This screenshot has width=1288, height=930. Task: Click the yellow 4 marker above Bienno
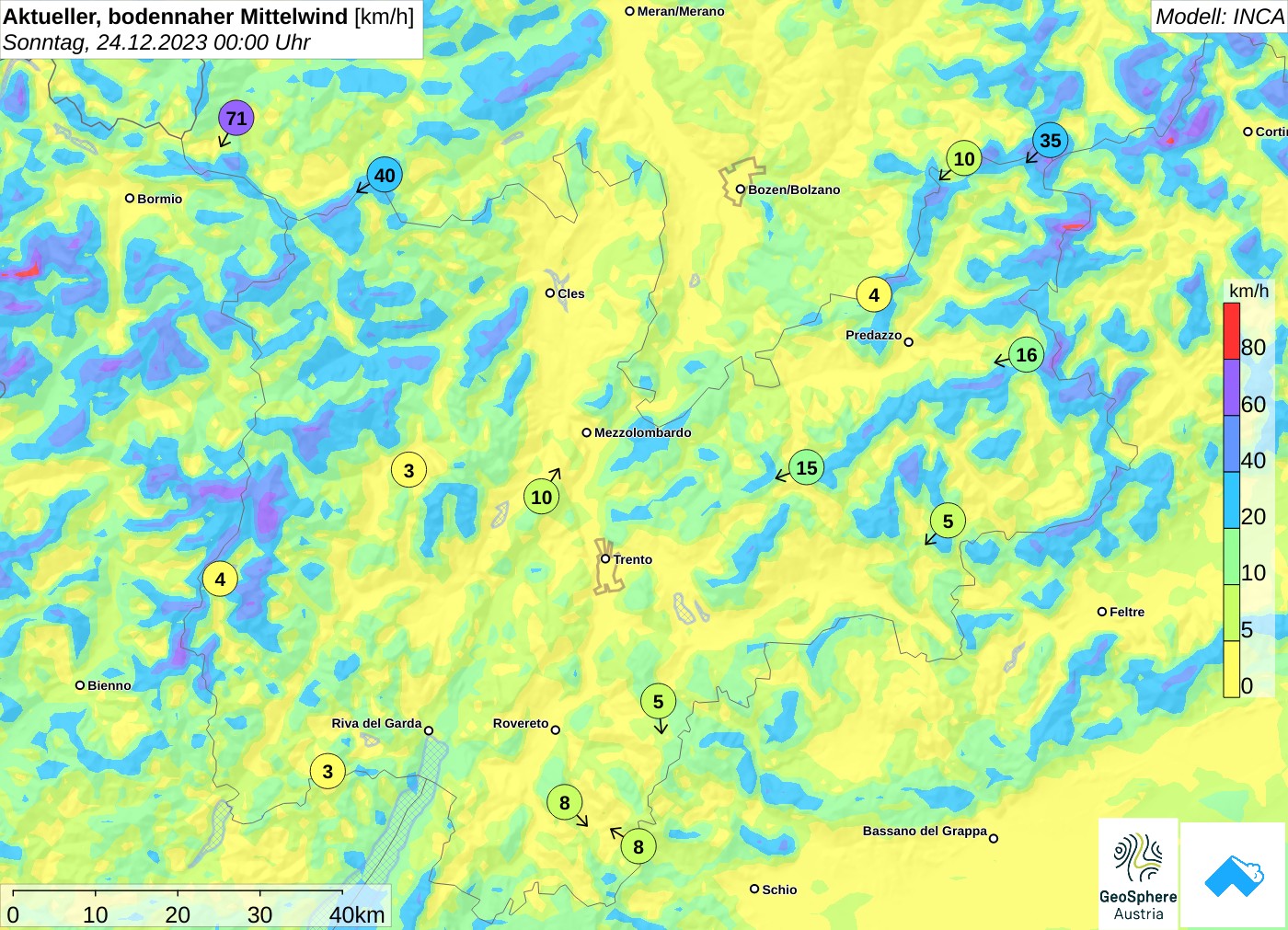tap(220, 580)
